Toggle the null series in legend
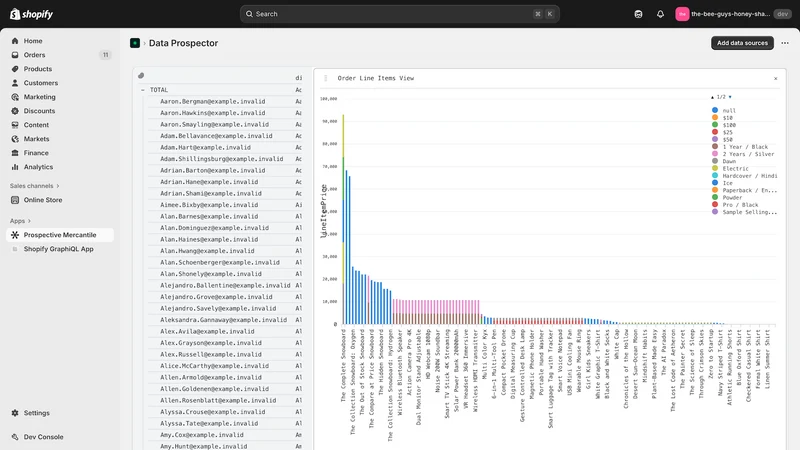Screen dimensions: 800x450 coord(724,110)
